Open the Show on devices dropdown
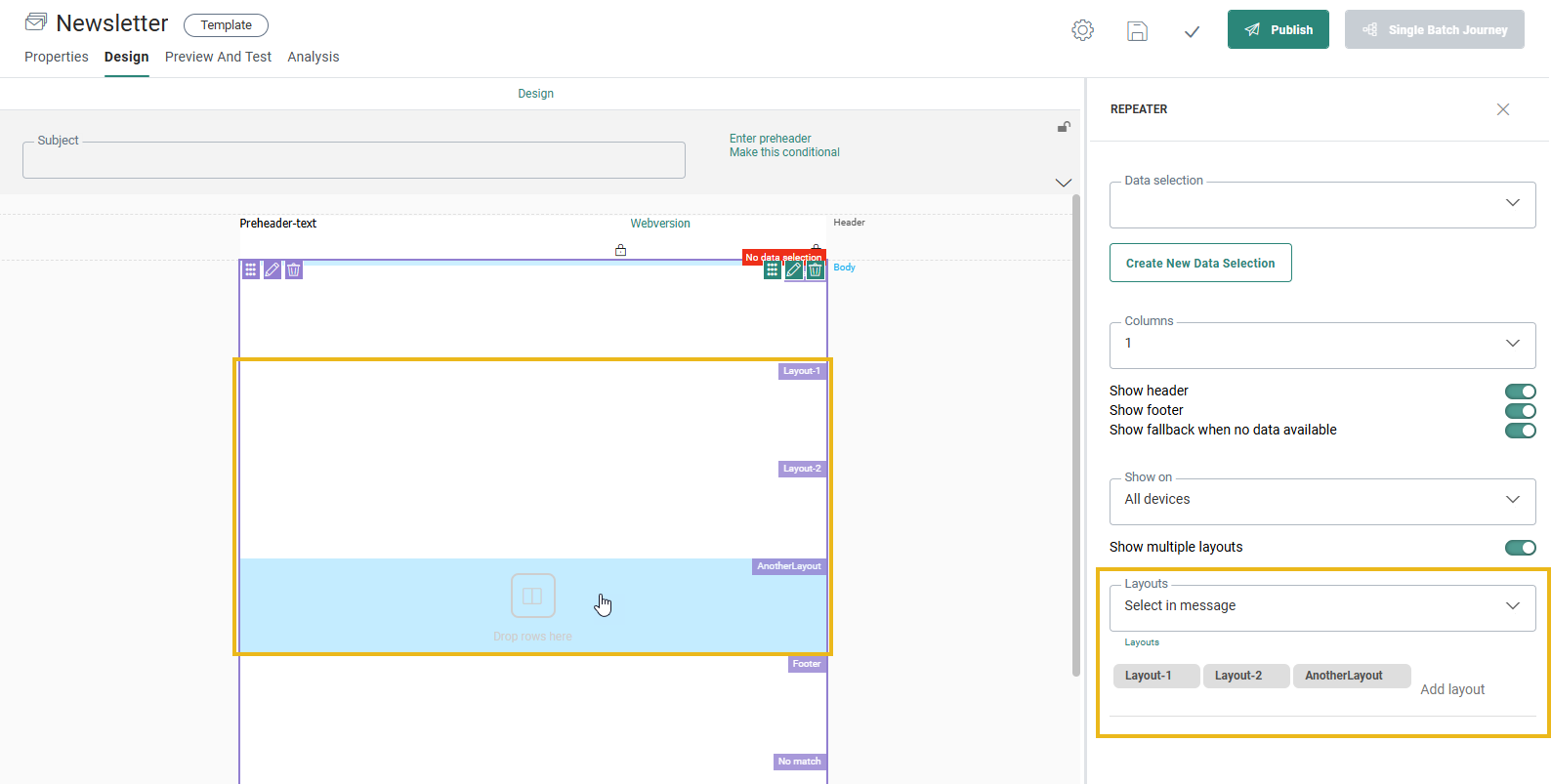This screenshot has height=784, width=1551. 1321,500
